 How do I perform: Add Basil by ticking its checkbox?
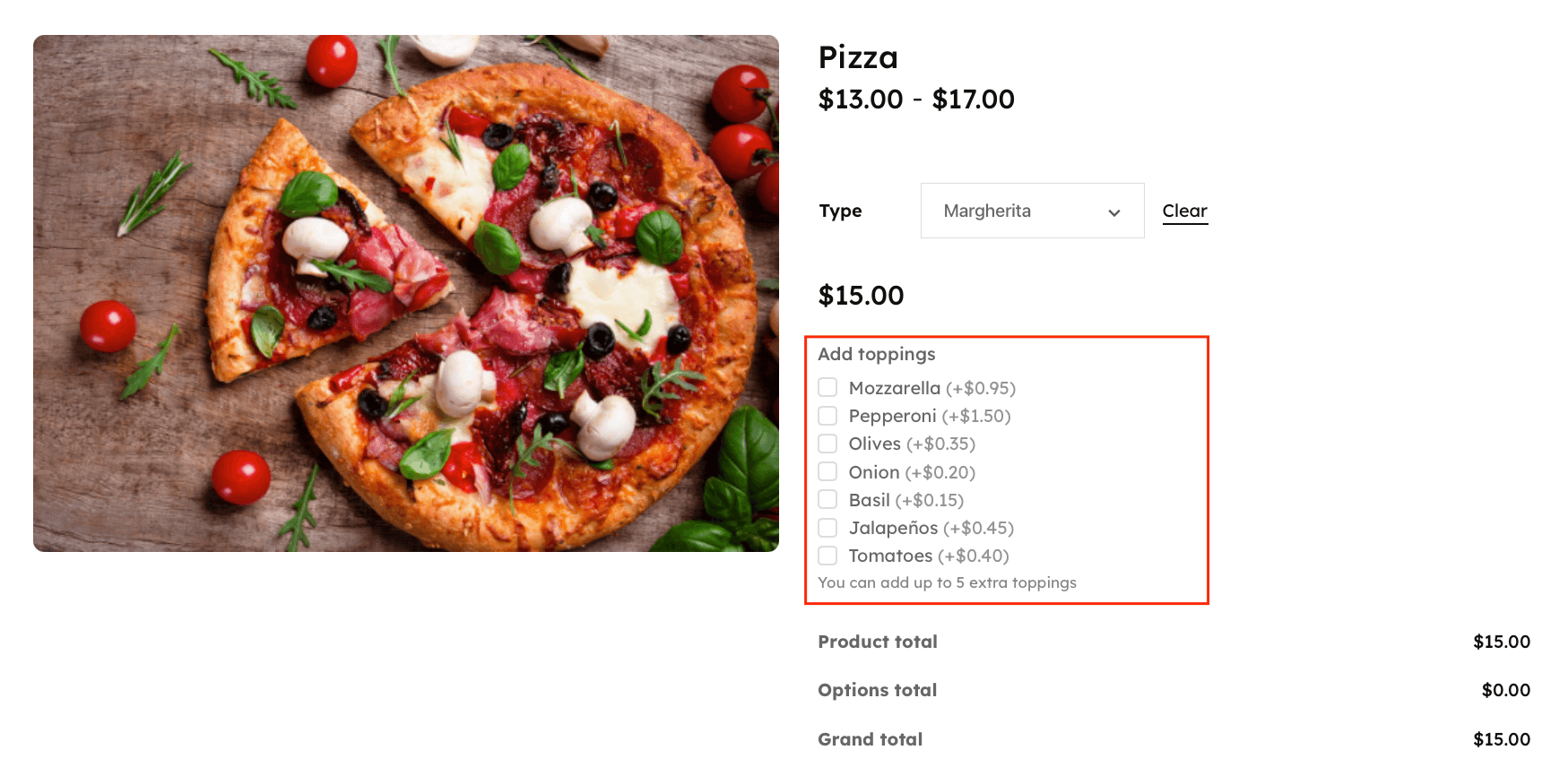[x=827, y=500]
